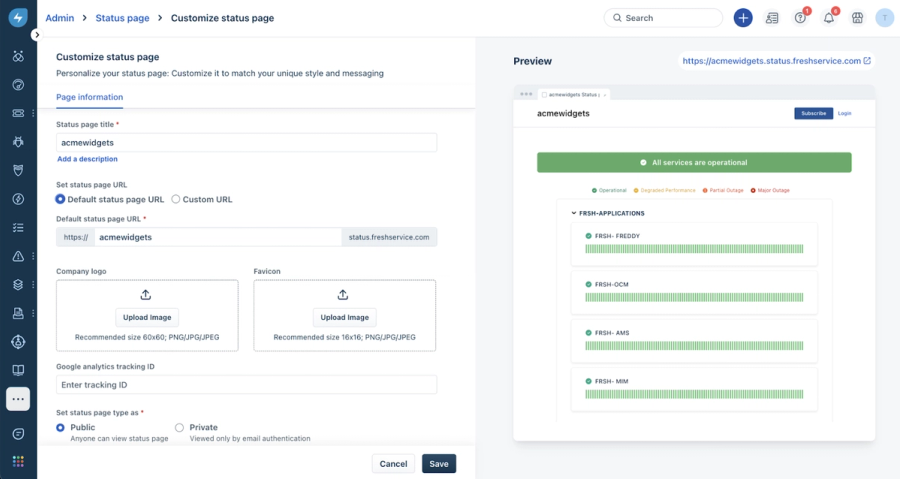Click the 'https://' prefix text

point(76,237)
